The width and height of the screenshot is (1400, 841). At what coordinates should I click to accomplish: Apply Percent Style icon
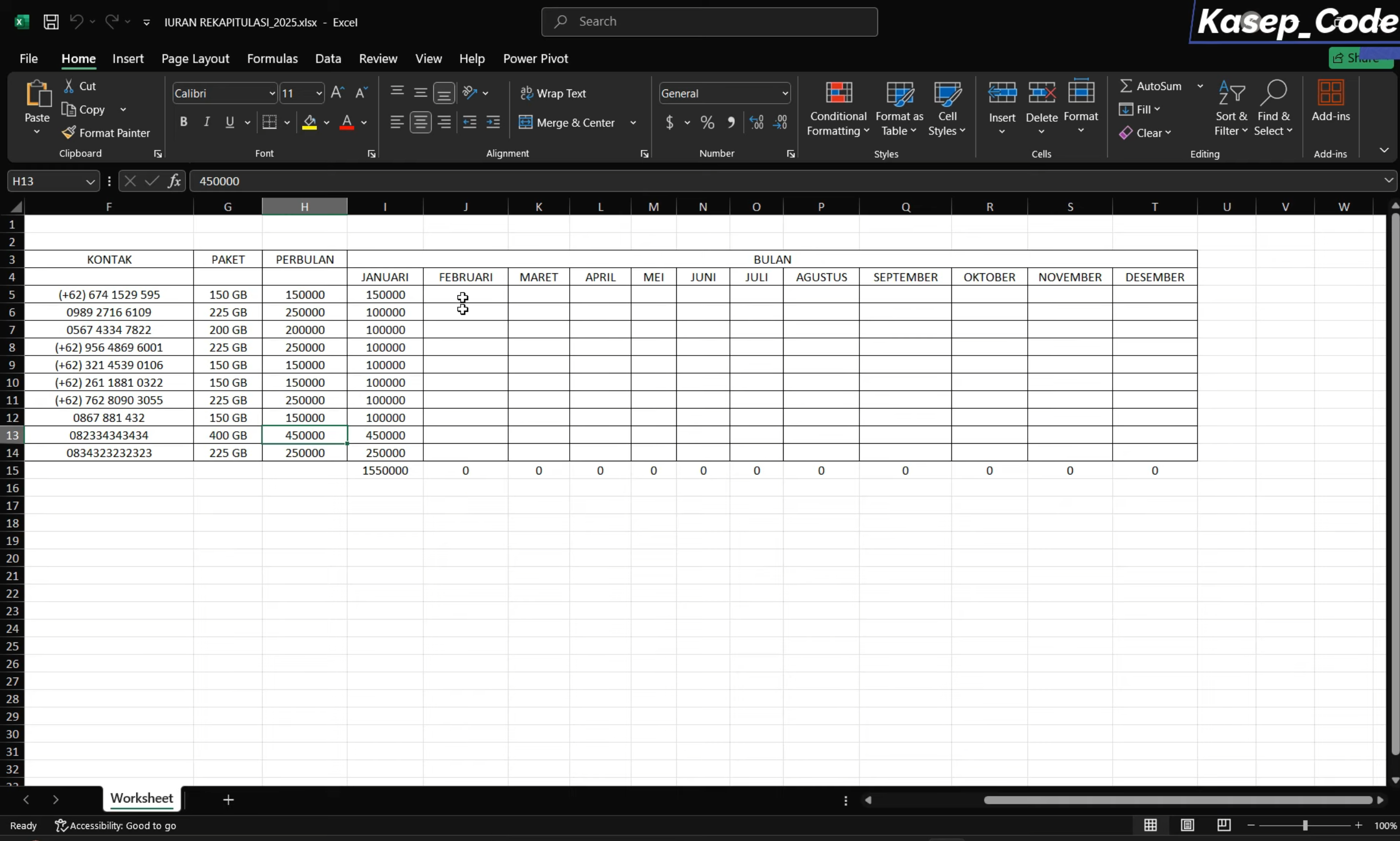(707, 122)
